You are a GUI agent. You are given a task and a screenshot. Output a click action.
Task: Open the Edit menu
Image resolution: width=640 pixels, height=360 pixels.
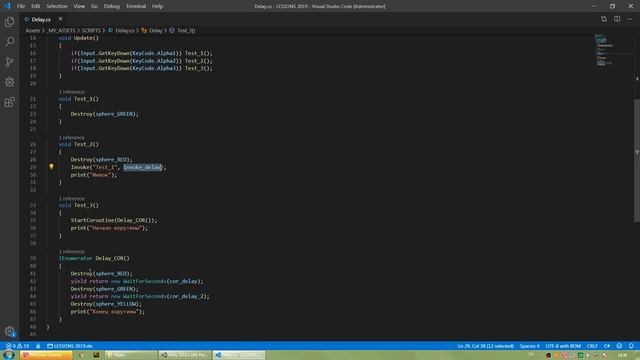tap(36, 6)
